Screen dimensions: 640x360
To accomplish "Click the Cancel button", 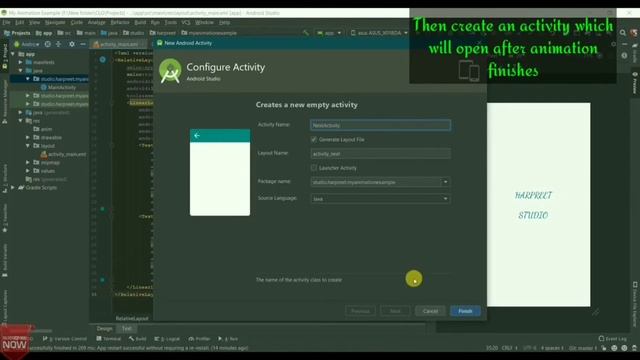I will coord(430,311).
